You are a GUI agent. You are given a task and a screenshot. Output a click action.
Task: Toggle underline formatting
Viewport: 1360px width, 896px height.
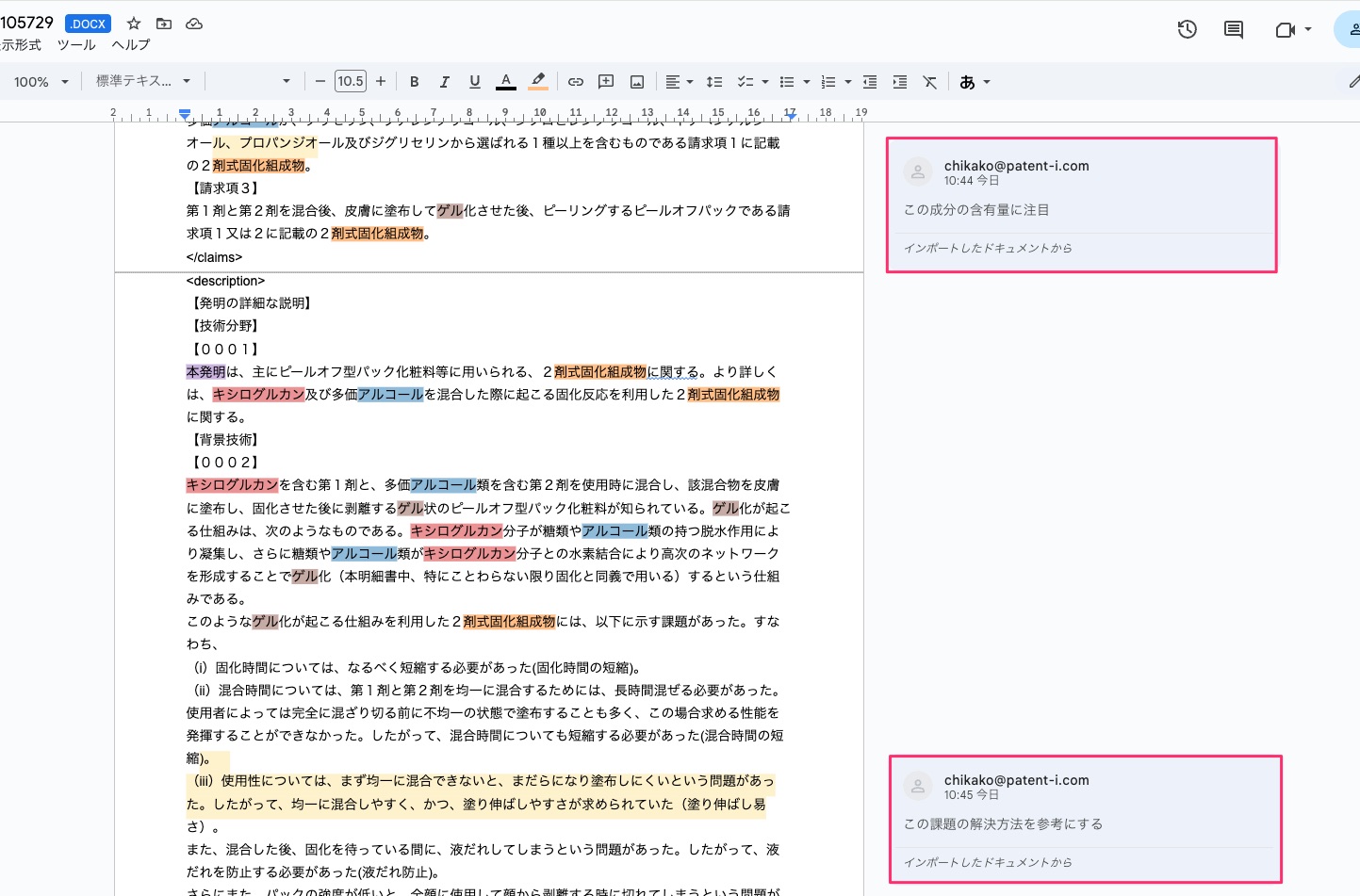click(475, 82)
